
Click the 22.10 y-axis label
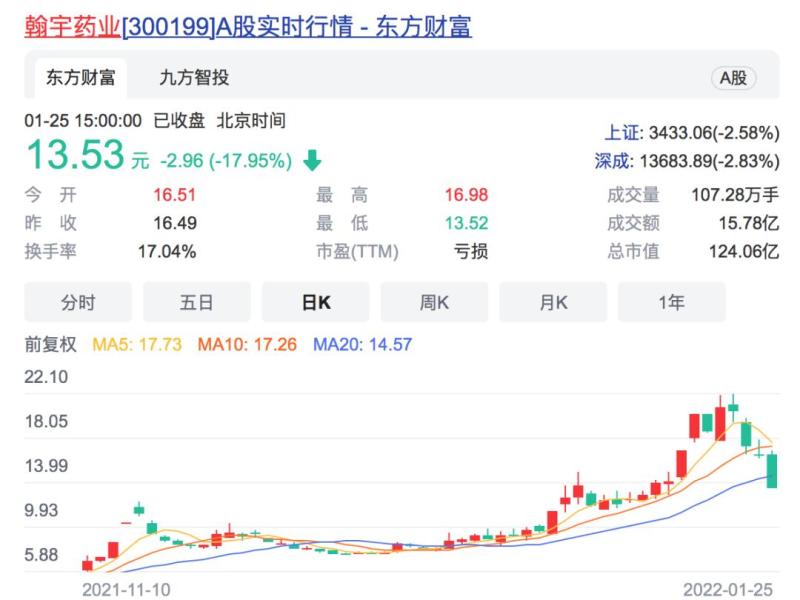(x=46, y=377)
